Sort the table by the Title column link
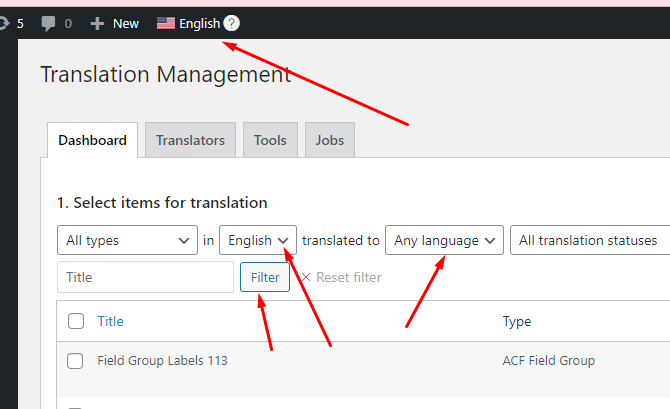This screenshot has height=409, width=670. [110, 321]
